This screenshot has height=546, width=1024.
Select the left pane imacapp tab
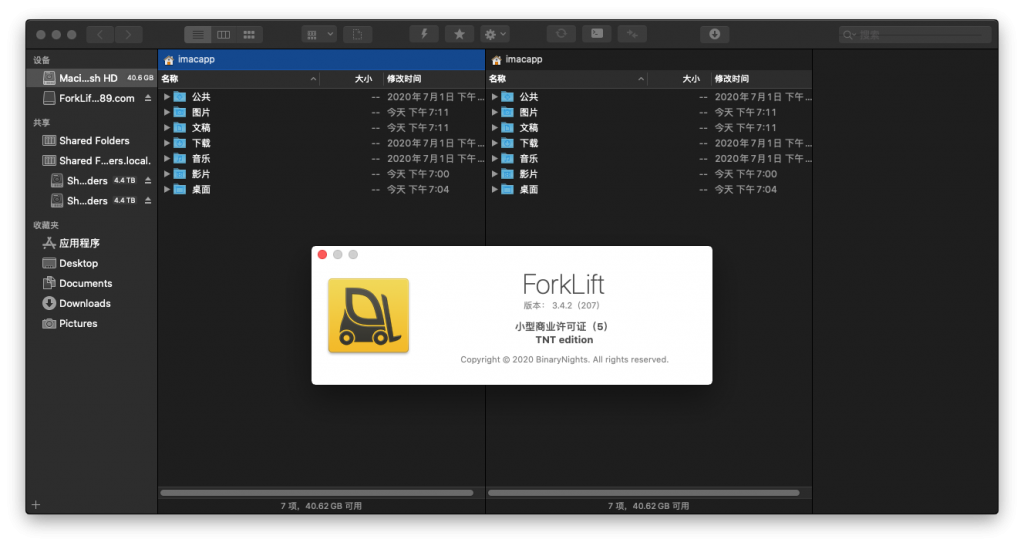pos(321,59)
